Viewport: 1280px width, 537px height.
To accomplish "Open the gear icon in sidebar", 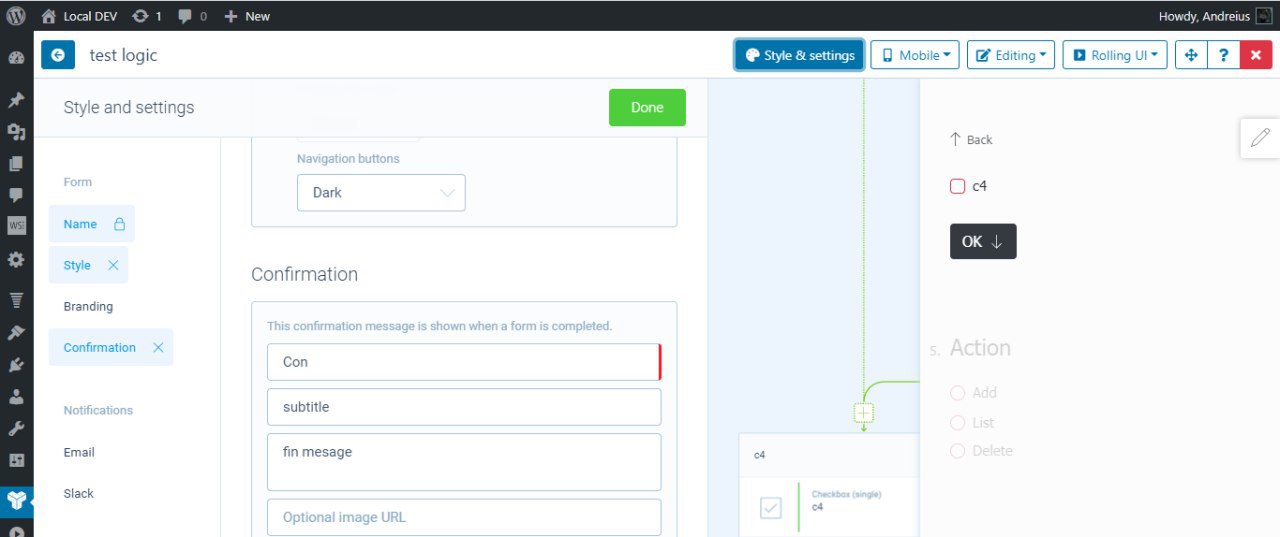I will 16,259.
